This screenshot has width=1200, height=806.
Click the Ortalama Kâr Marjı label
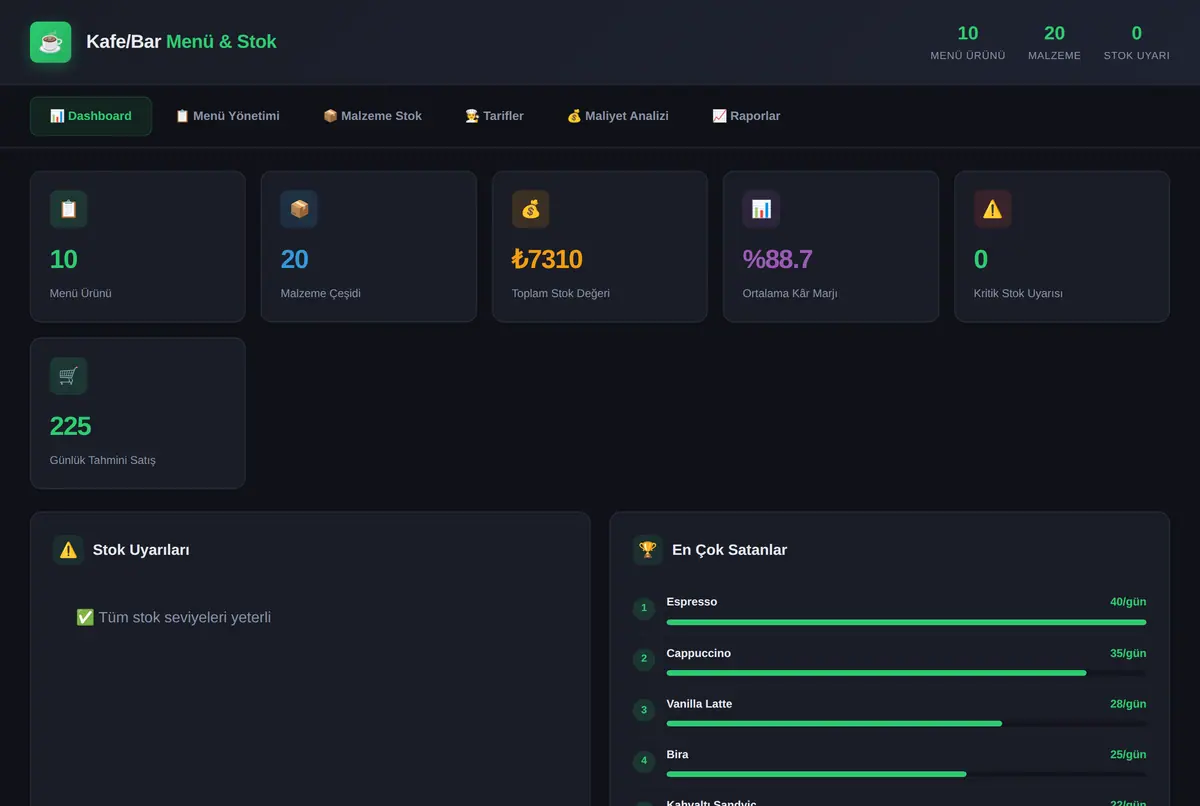click(x=790, y=294)
